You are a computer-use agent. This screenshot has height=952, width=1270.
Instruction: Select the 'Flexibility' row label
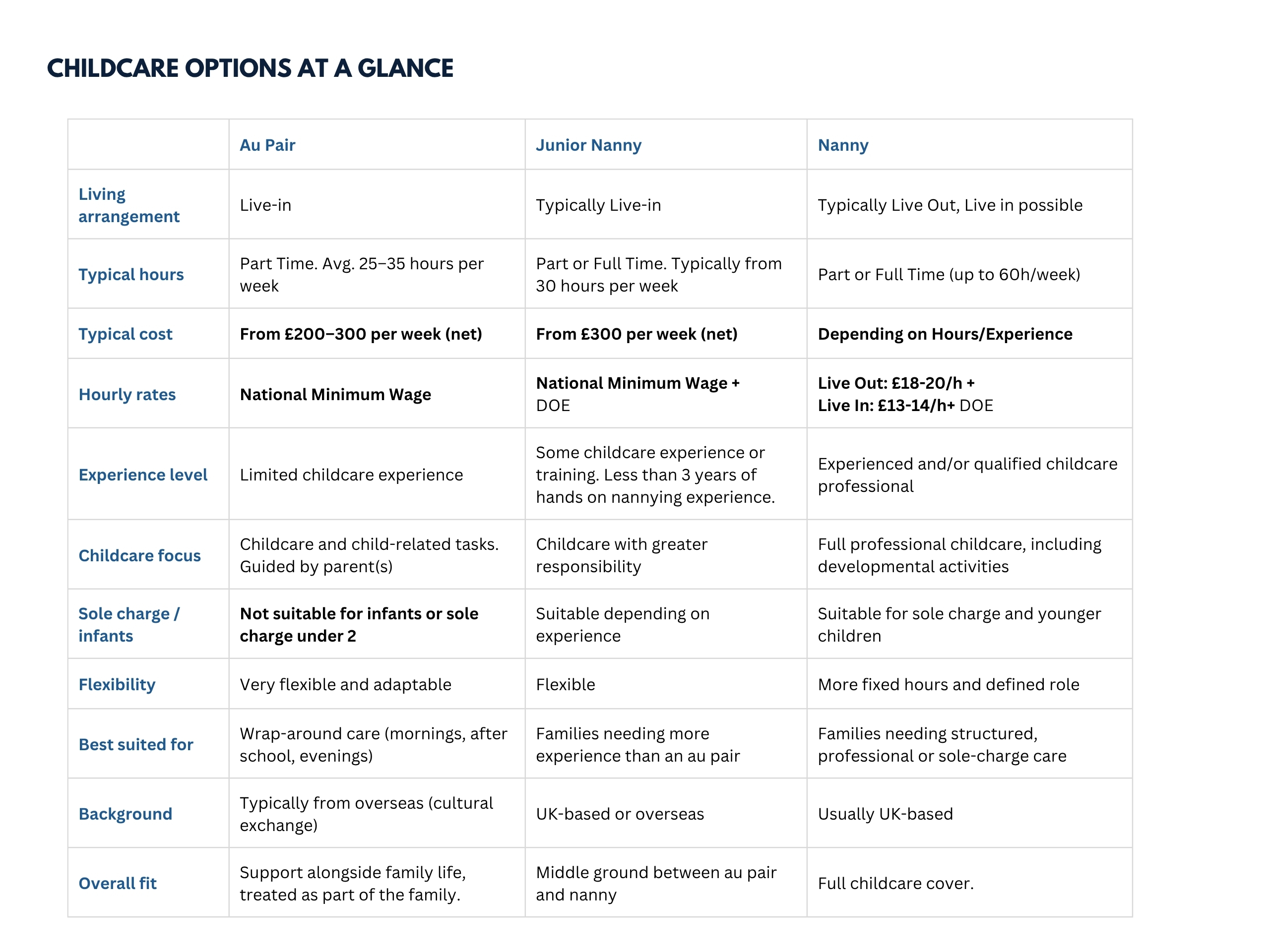pos(117,685)
